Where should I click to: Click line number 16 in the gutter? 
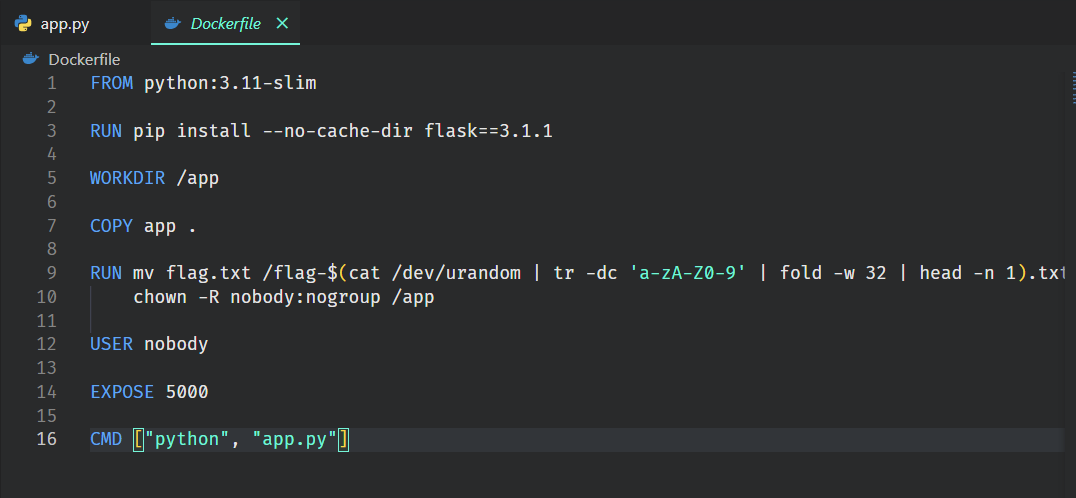tap(47, 439)
